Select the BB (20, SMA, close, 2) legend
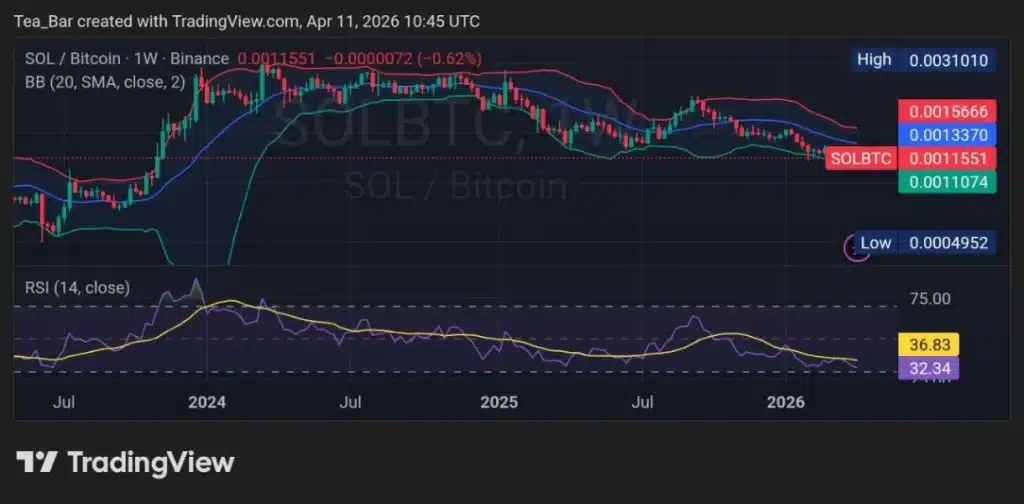The image size is (1024, 504). (104, 82)
